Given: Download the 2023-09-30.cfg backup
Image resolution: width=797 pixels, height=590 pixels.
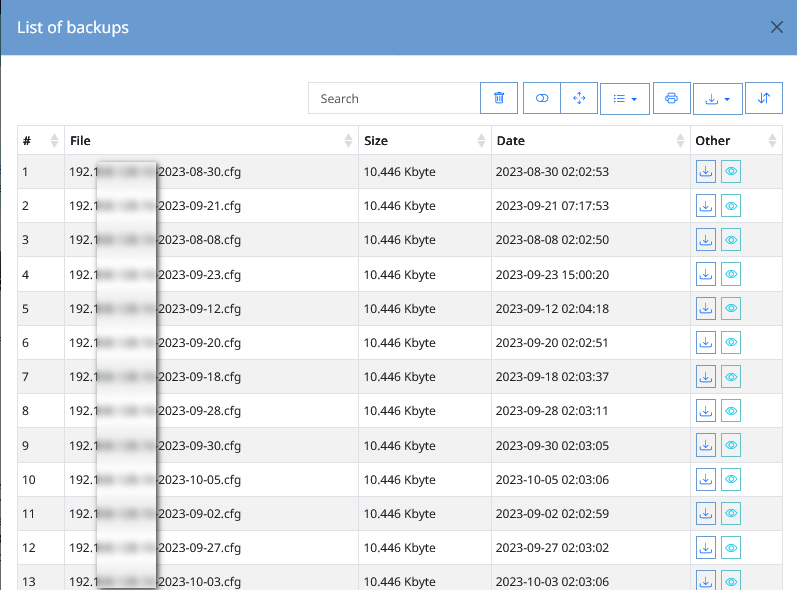Looking at the screenshot, I should point(706,445).
